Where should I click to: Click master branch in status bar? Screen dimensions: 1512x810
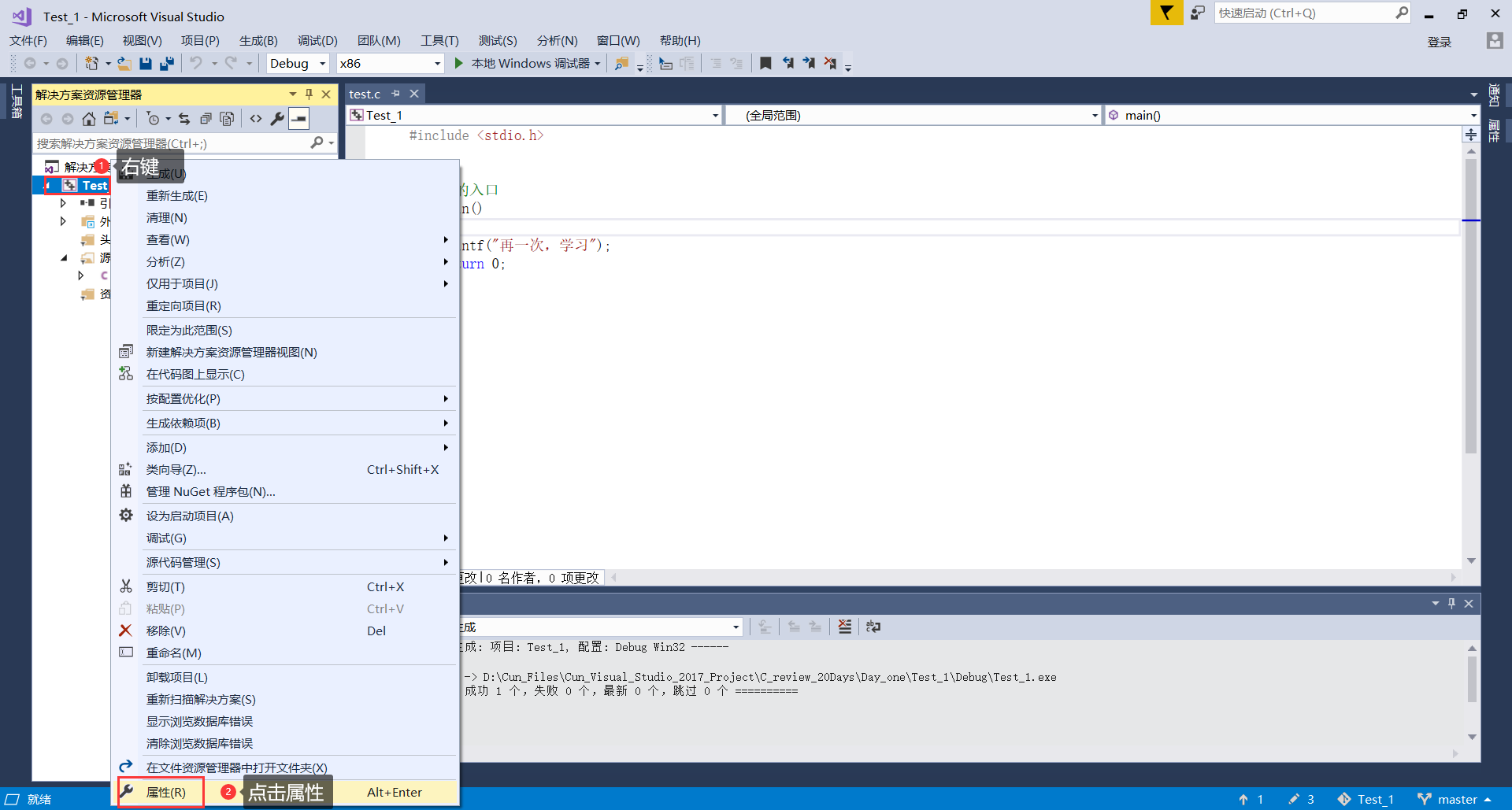(1456, 799)
